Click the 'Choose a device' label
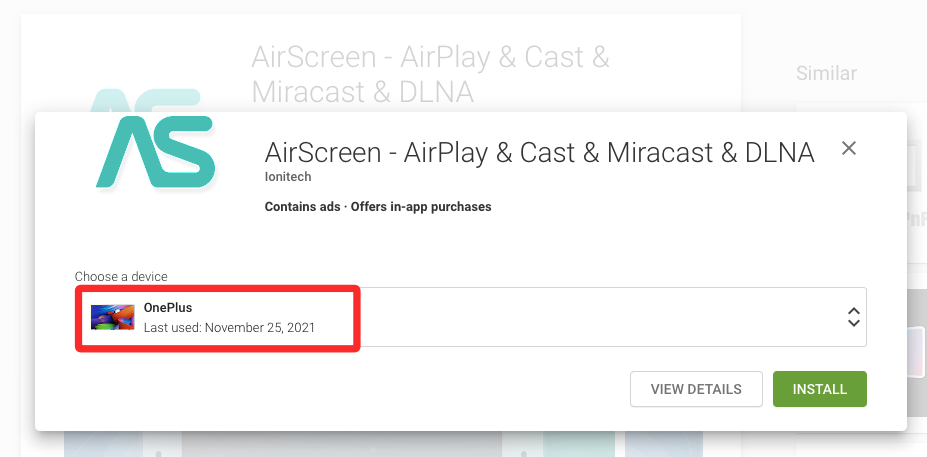927x457 pixels. (x=121, y=276)
